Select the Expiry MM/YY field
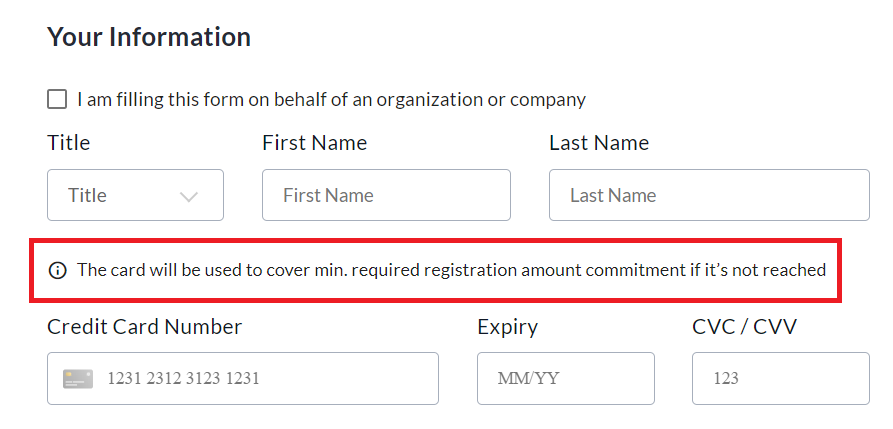893x429 pixels. point(565,378)
